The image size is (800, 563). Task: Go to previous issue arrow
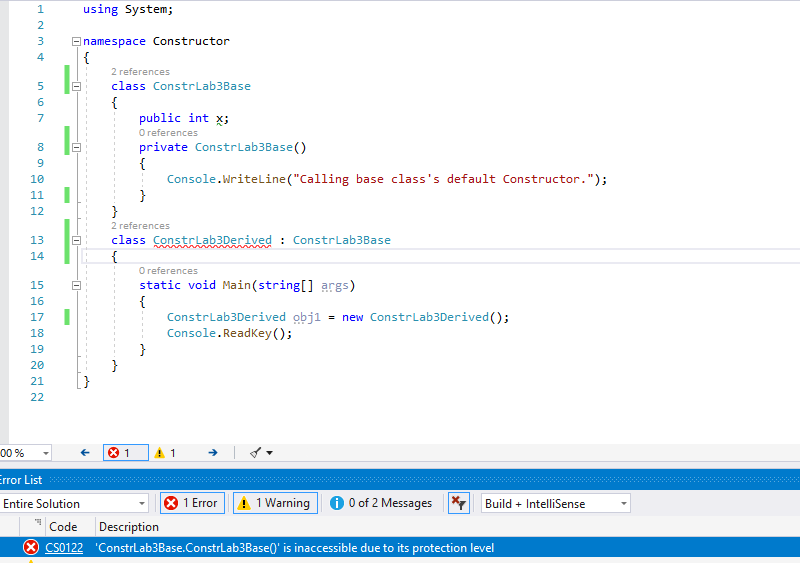coord(85,453)
